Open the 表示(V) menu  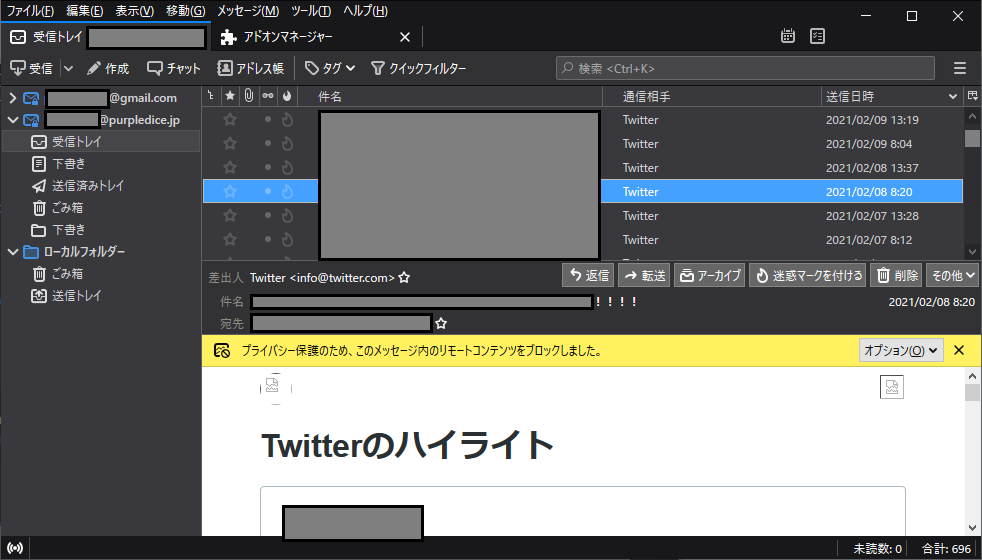click(135, 11)
